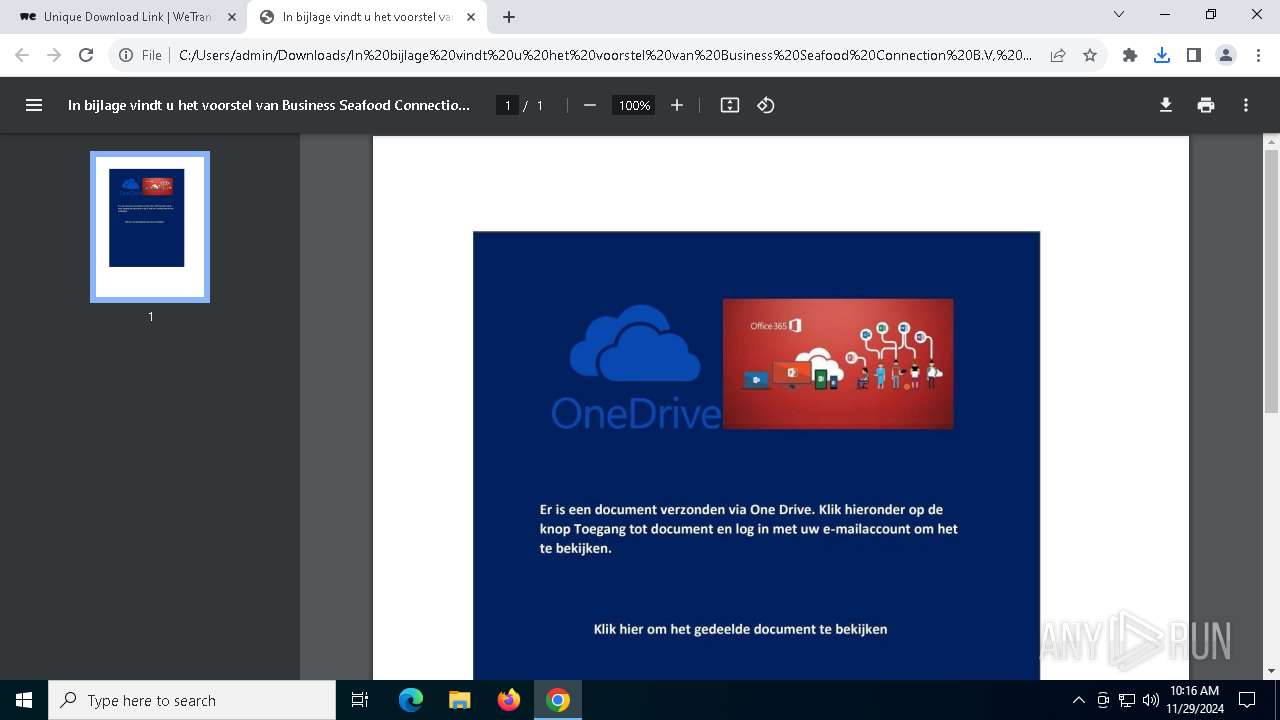Select the In bijlage vindt u tab
This screenshot has height=720, width=1280.
pyautogui.click(x=365, y=17)
